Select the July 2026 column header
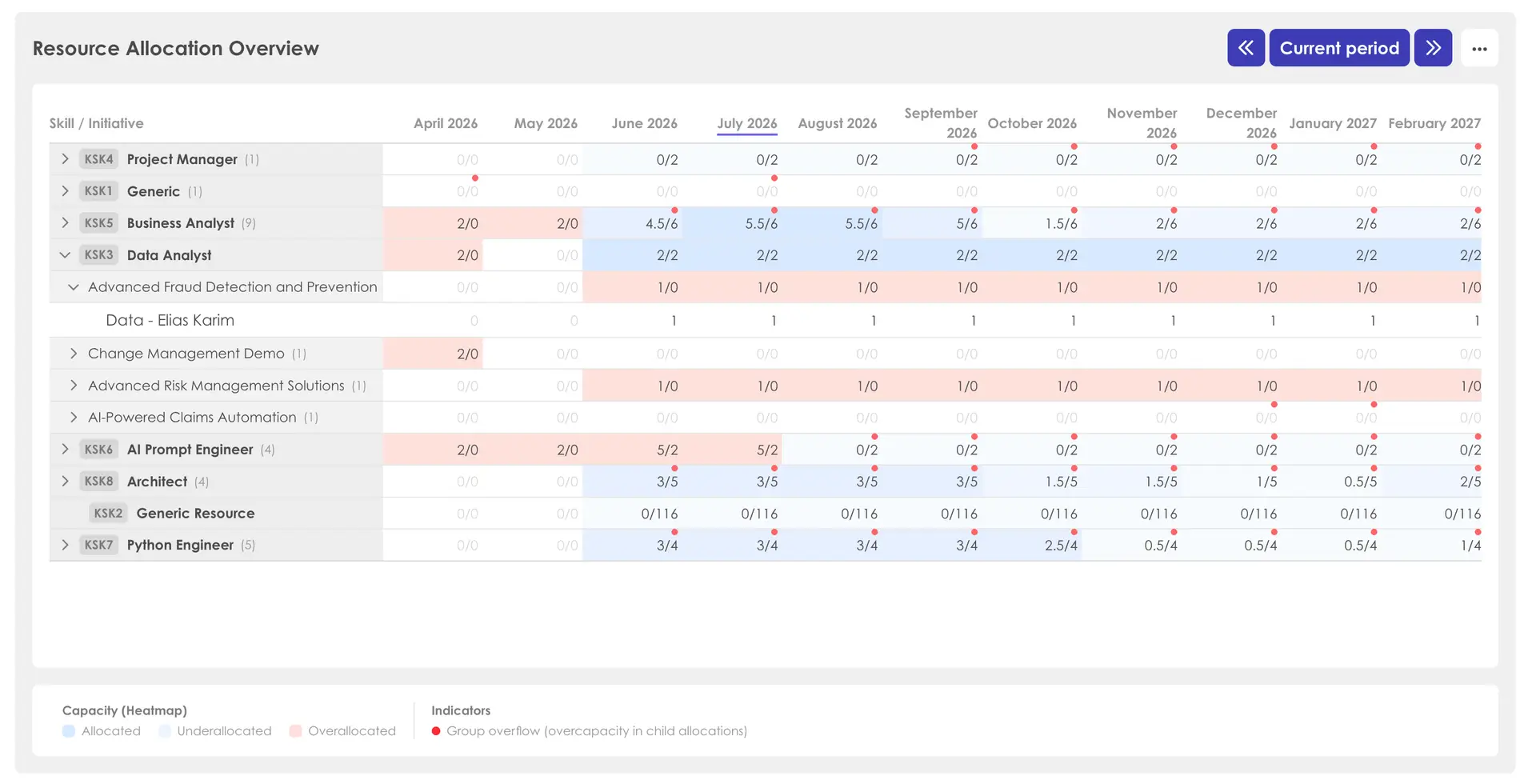 click(747, 123)
